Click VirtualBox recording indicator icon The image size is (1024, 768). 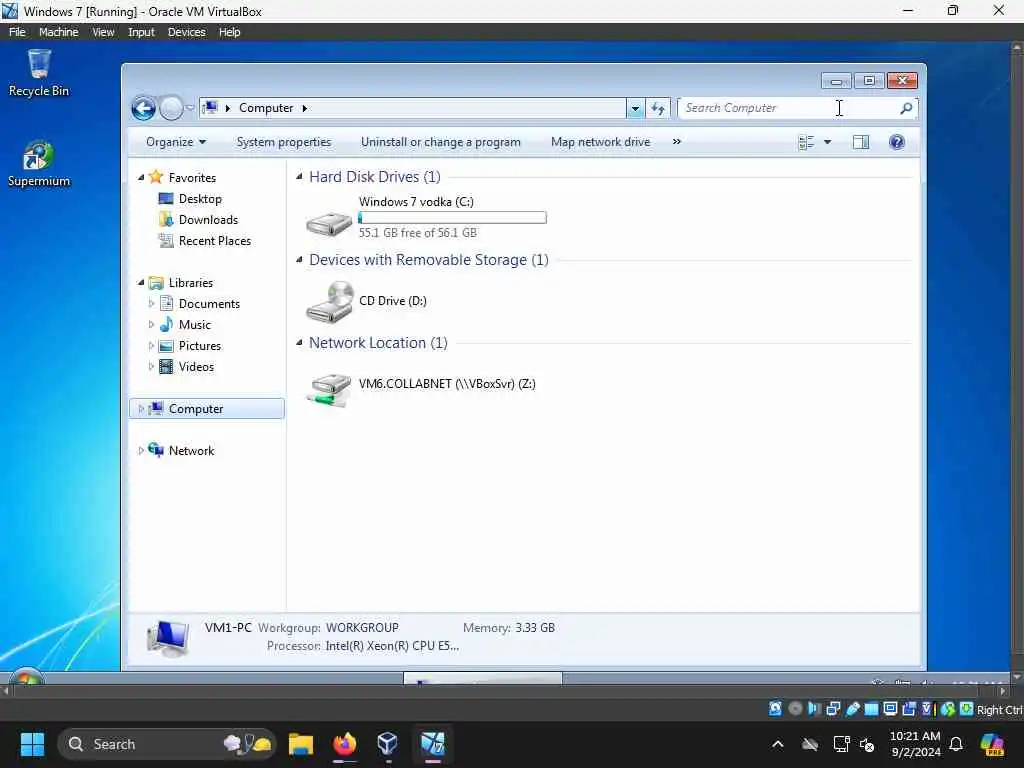click(909, 709)
